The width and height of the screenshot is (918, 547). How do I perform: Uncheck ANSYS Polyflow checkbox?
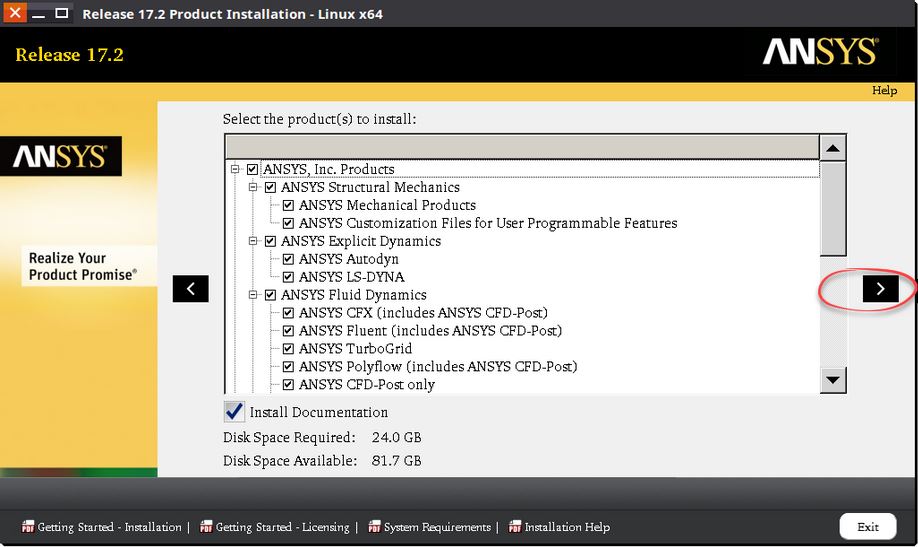[288, 367]
